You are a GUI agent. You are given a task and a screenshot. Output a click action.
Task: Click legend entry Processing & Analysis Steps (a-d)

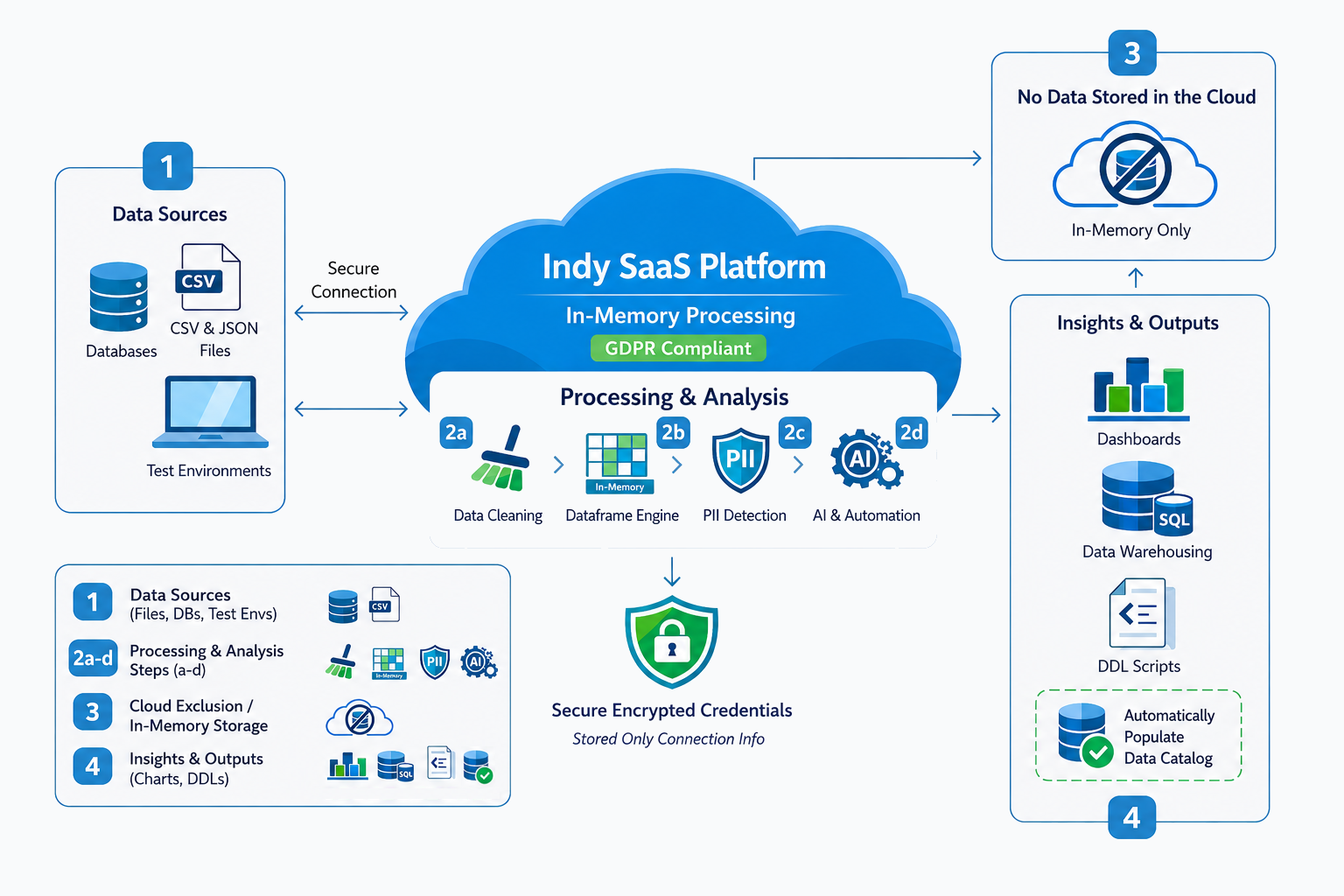[206, 660]
